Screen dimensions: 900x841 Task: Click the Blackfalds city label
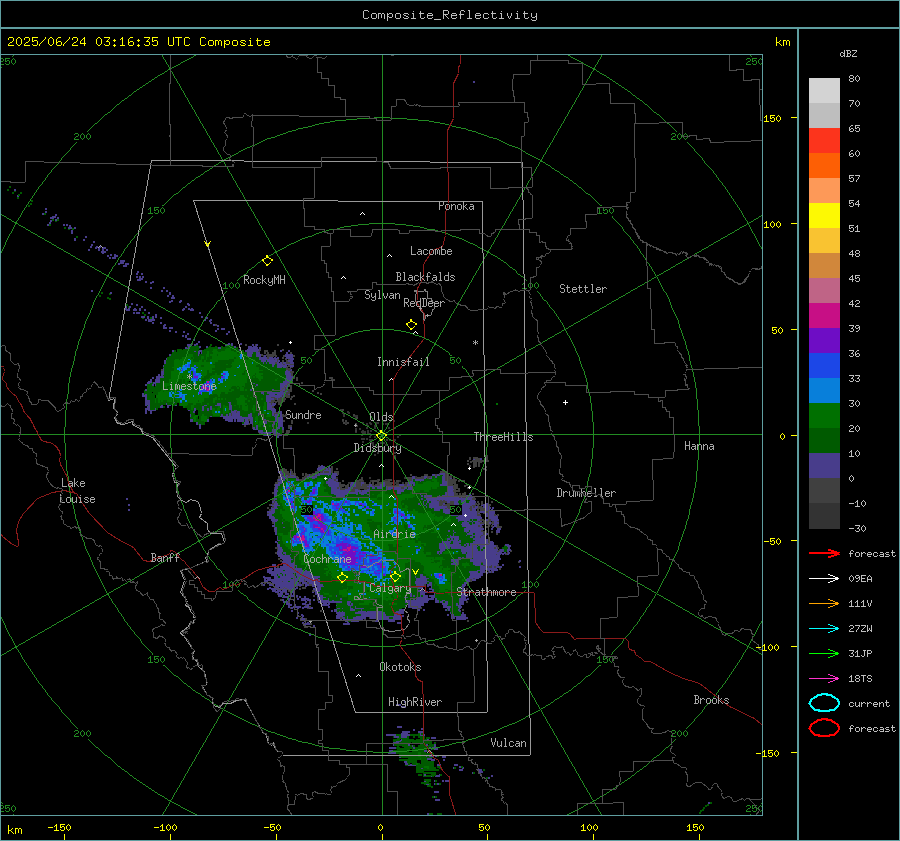click(425, 277)
